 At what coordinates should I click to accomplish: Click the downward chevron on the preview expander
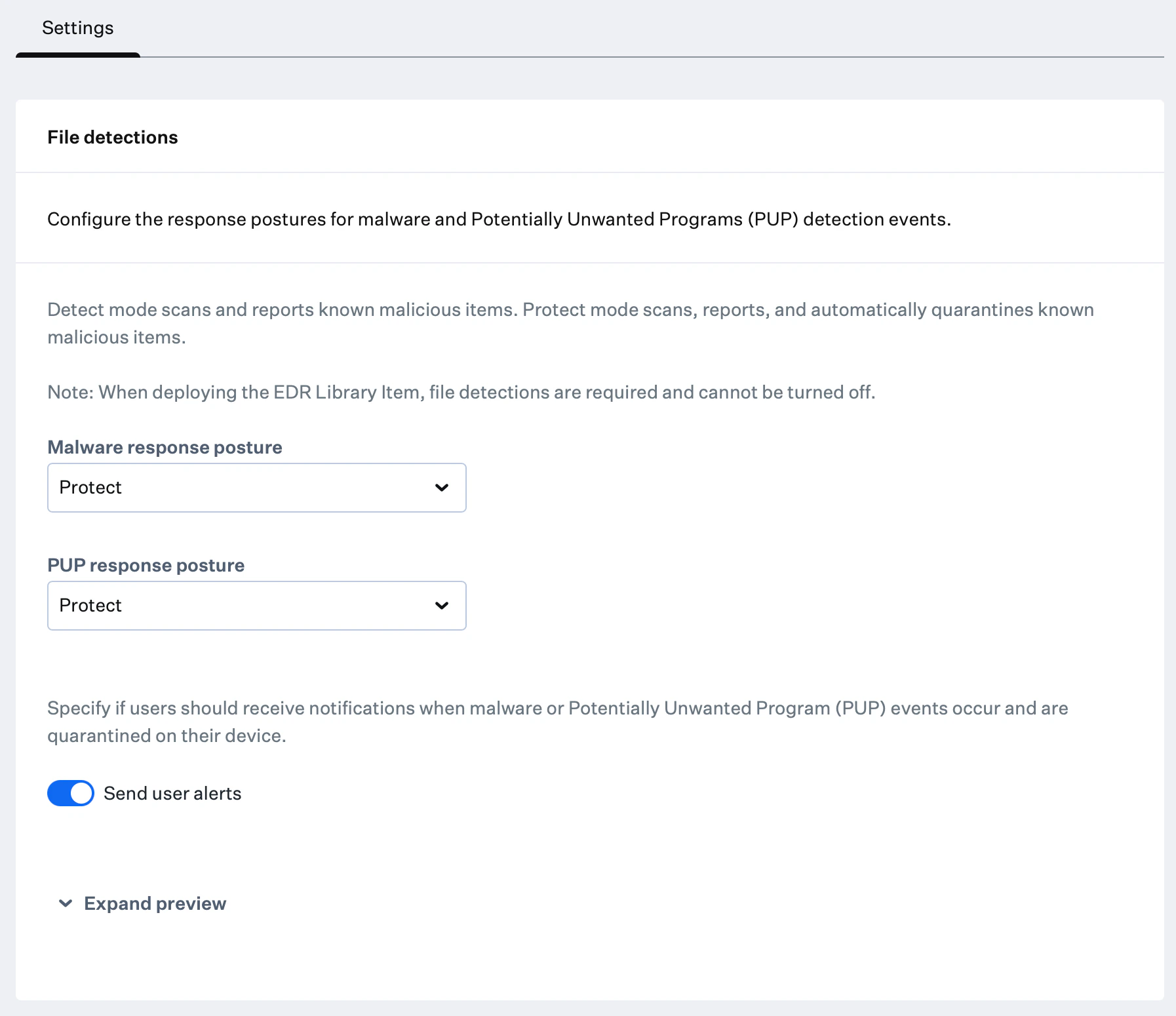click(x=65, y=903)
